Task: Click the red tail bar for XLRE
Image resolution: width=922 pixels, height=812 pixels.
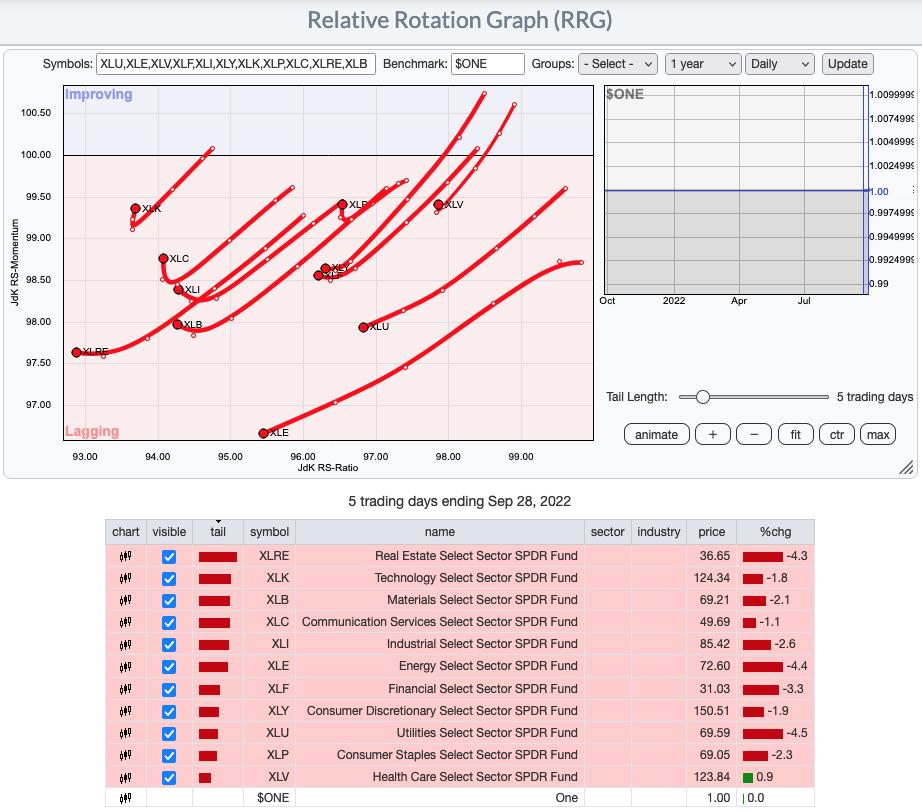Action: [x=218, y=557]
